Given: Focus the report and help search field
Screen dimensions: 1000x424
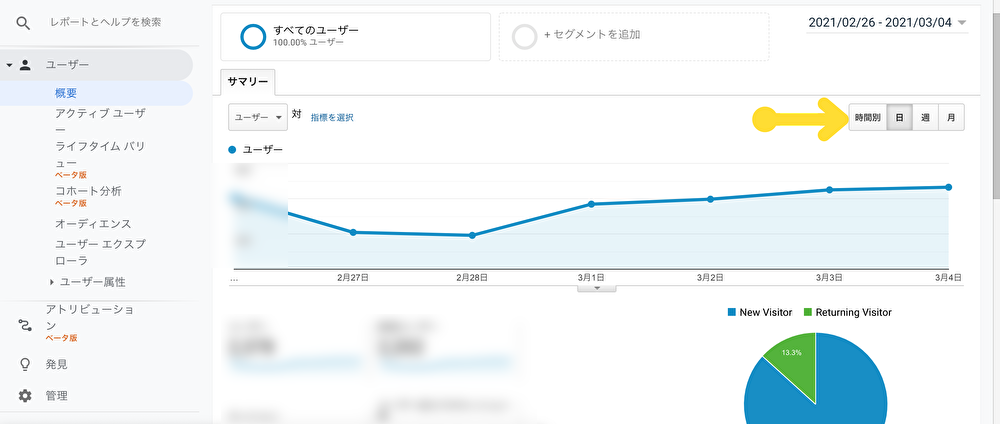Looking at the screenshot, I should [x=106, y=22].
